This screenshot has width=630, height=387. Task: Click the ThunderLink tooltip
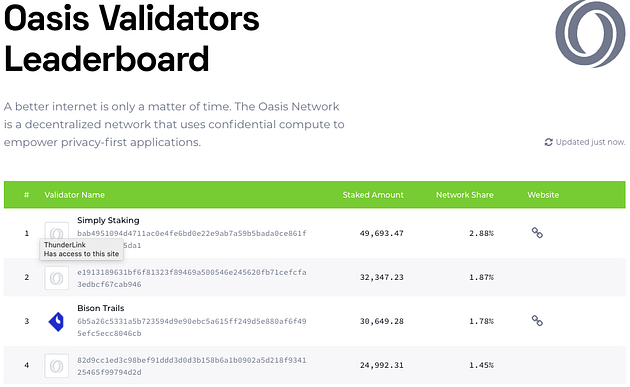pos(82,249)
